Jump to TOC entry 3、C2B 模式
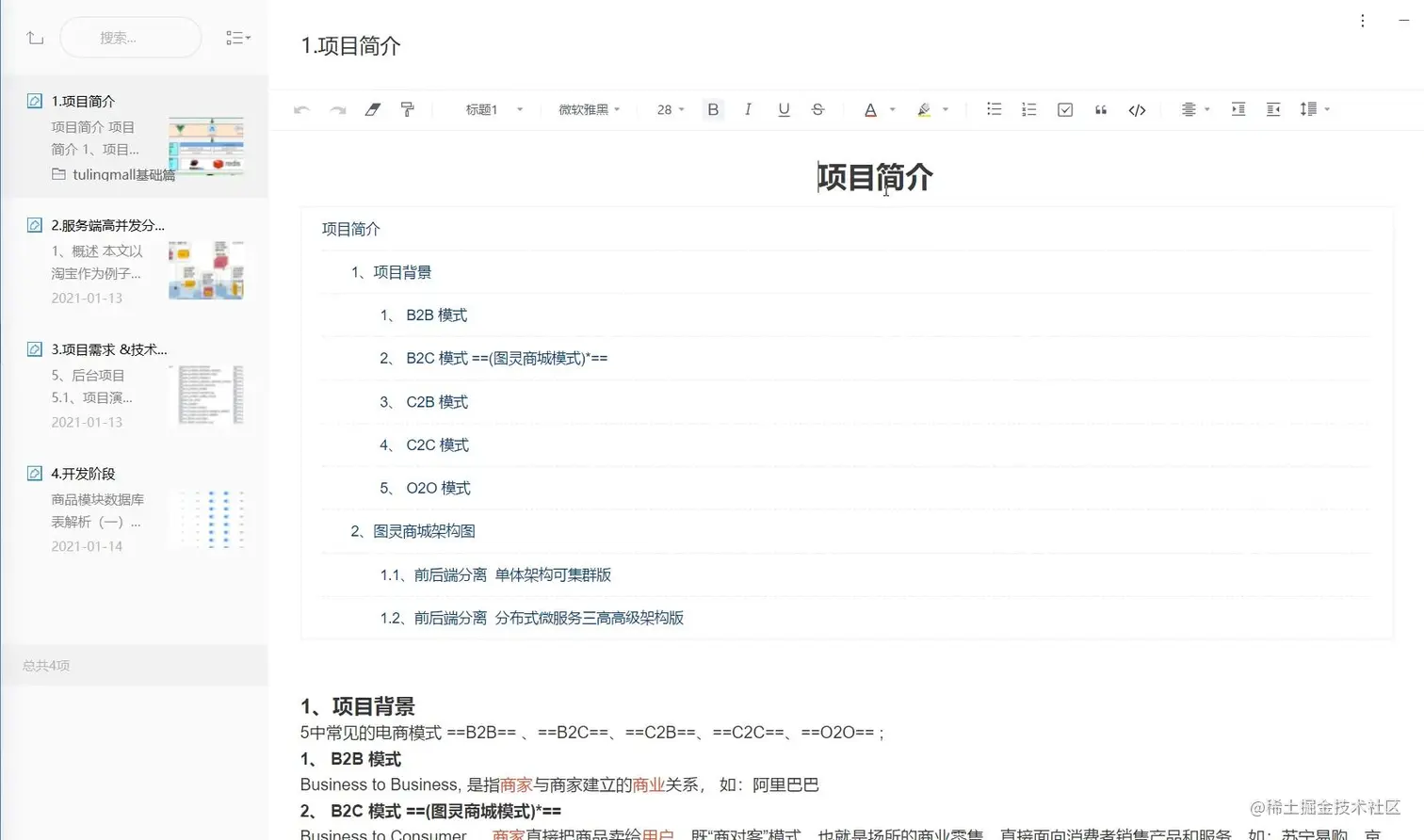The height and width of the screenshot is (840, 1424). click(424, 402)
